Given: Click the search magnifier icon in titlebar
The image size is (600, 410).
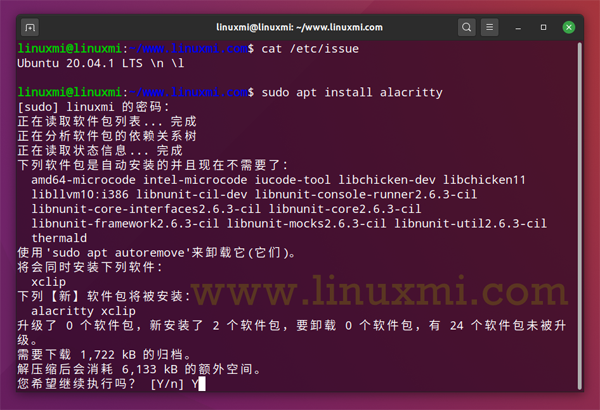Looking at the screenshot, I should 466,27.
